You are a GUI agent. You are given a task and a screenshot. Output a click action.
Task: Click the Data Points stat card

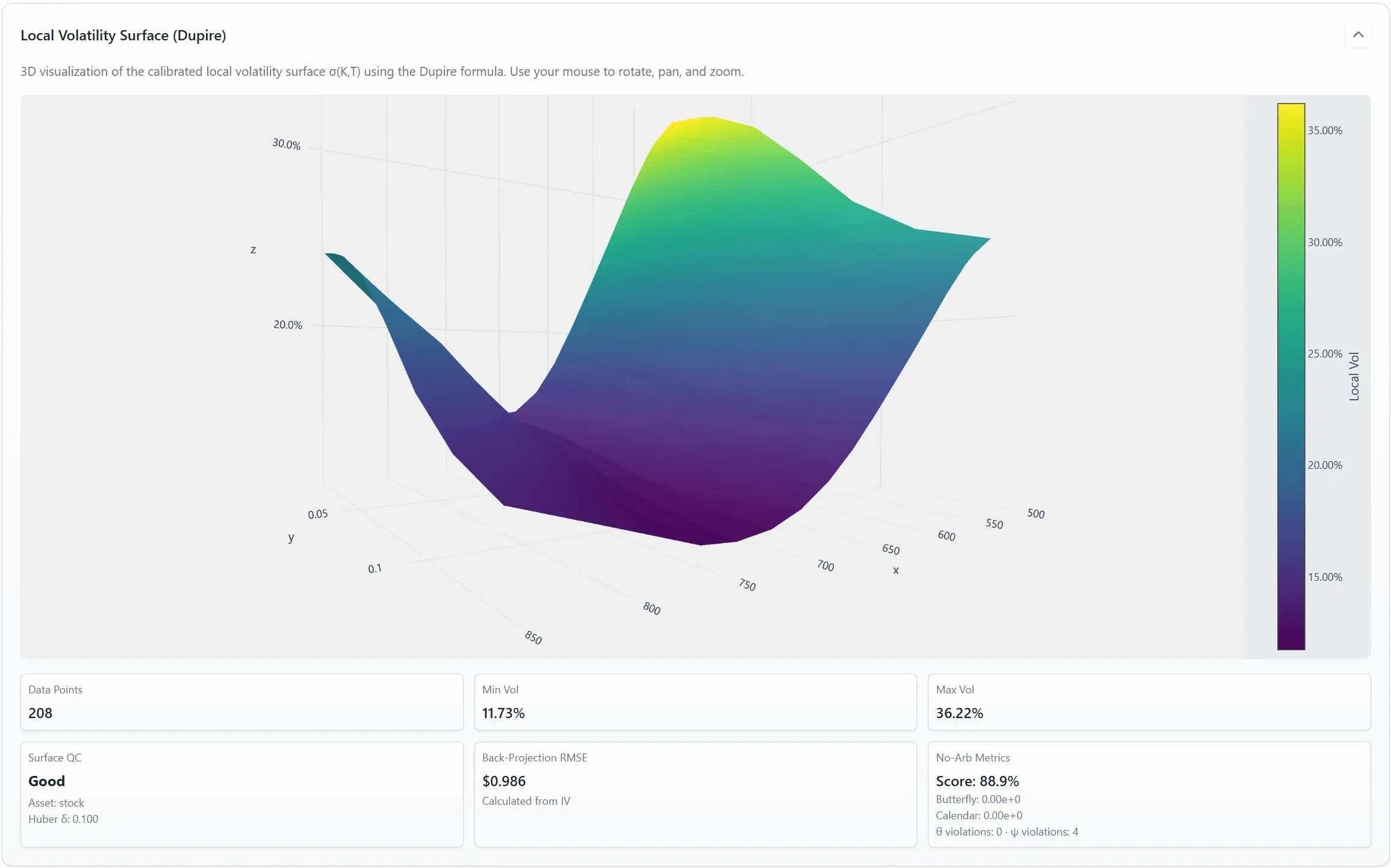241,702
